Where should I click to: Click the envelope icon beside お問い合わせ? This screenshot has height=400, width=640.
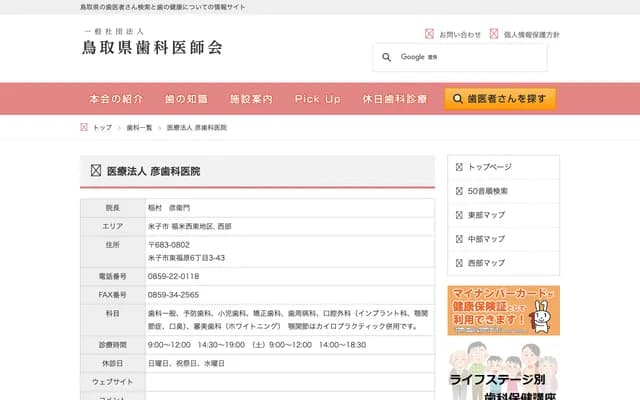(430, 34)
